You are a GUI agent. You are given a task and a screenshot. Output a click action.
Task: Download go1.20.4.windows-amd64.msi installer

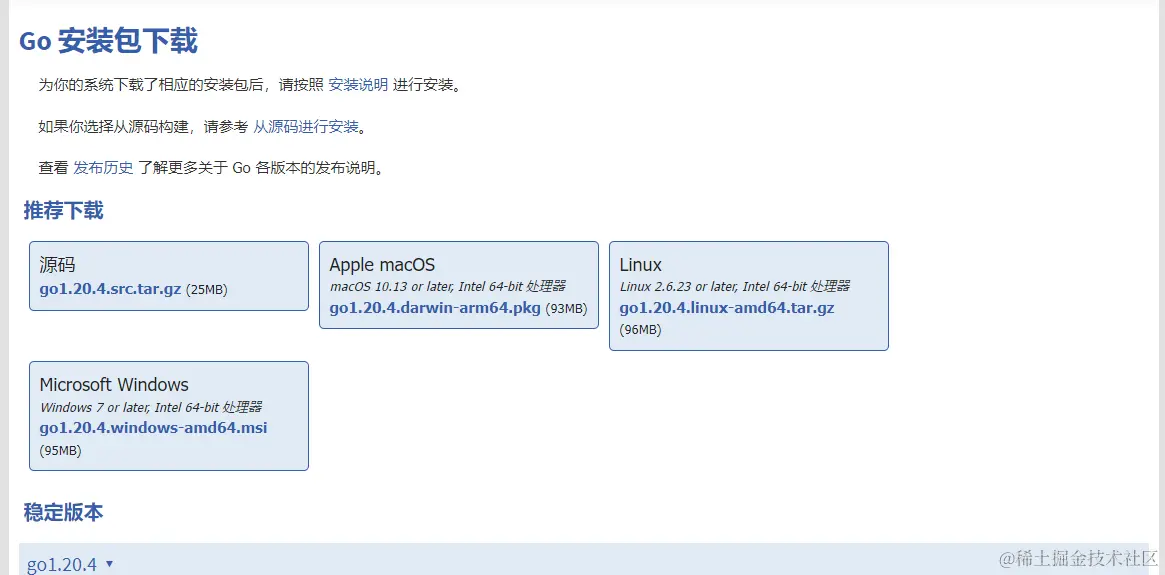(x=154, y=429)
